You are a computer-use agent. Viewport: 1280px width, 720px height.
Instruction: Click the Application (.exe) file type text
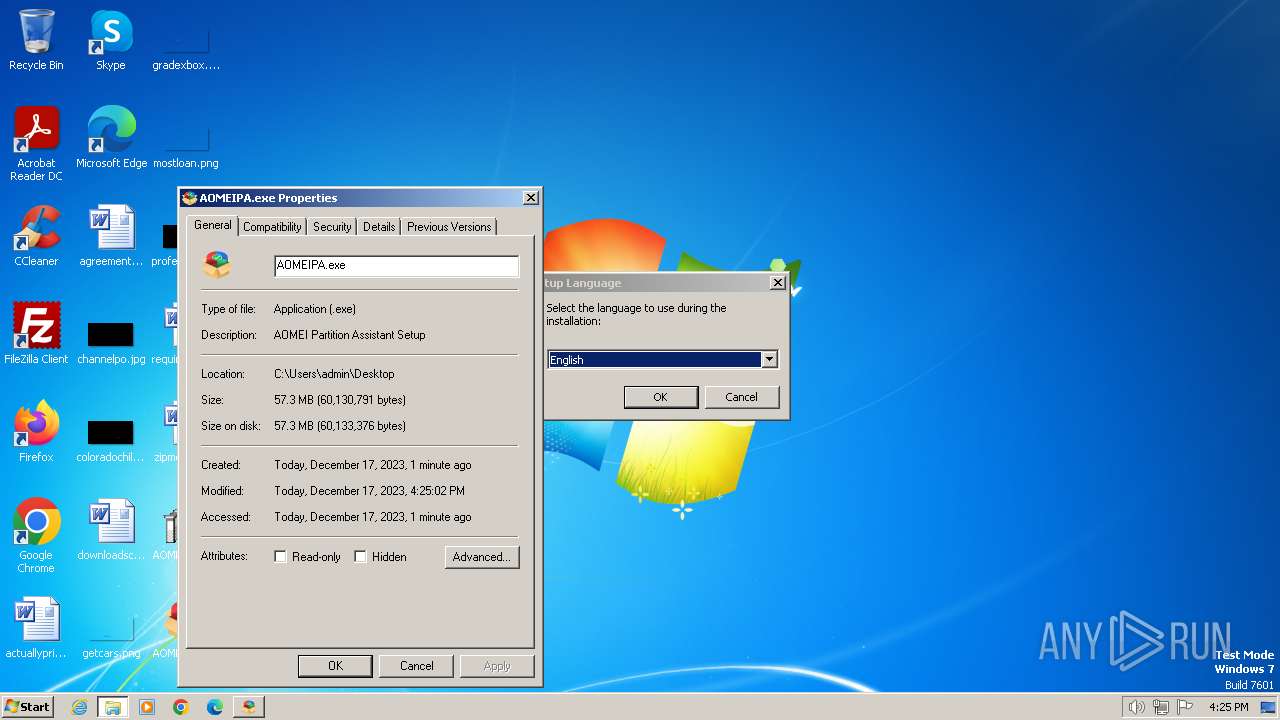click(x=315, y=309)
